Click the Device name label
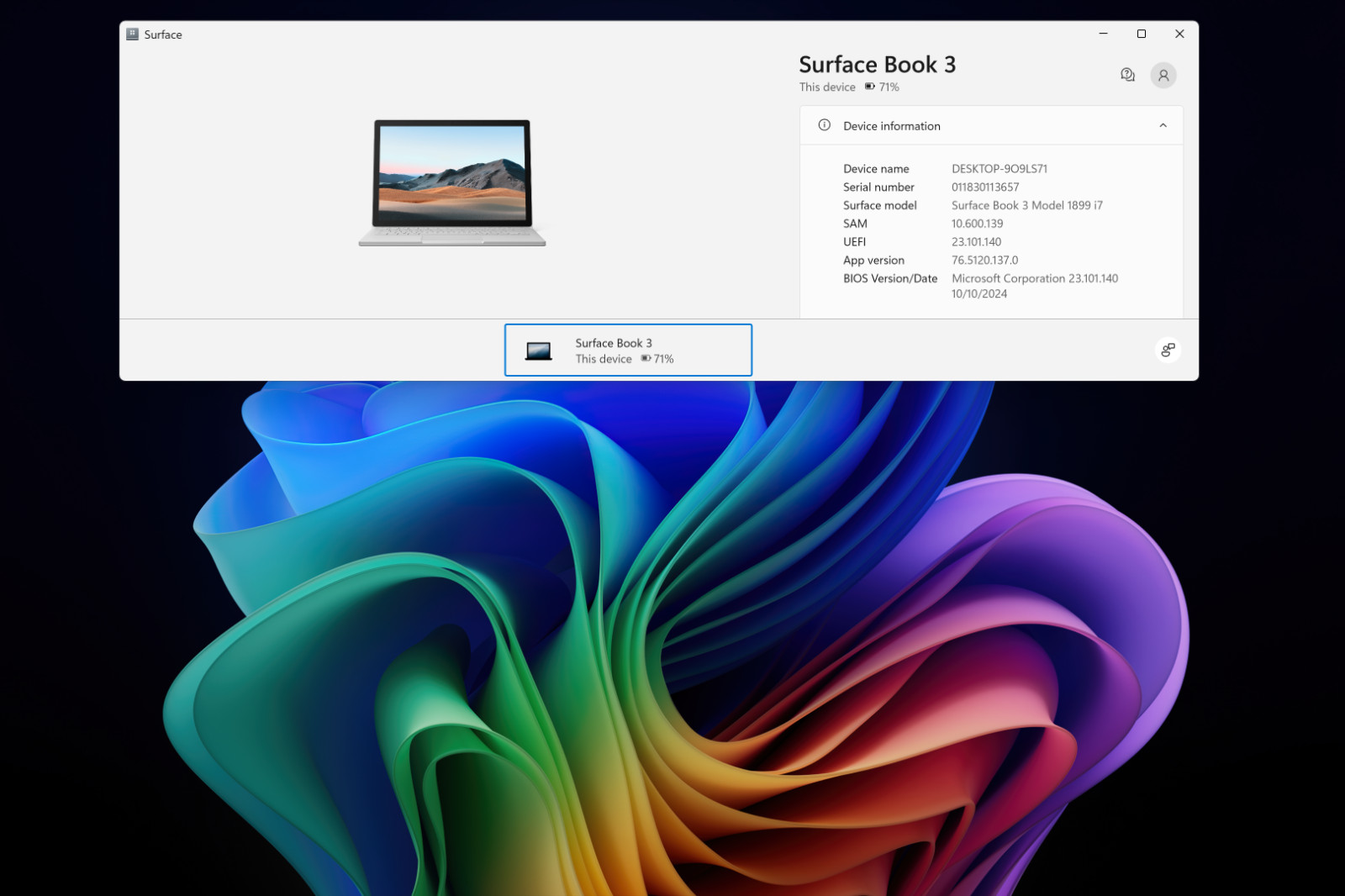The image size is (1345, 896). tap(876, 169)
